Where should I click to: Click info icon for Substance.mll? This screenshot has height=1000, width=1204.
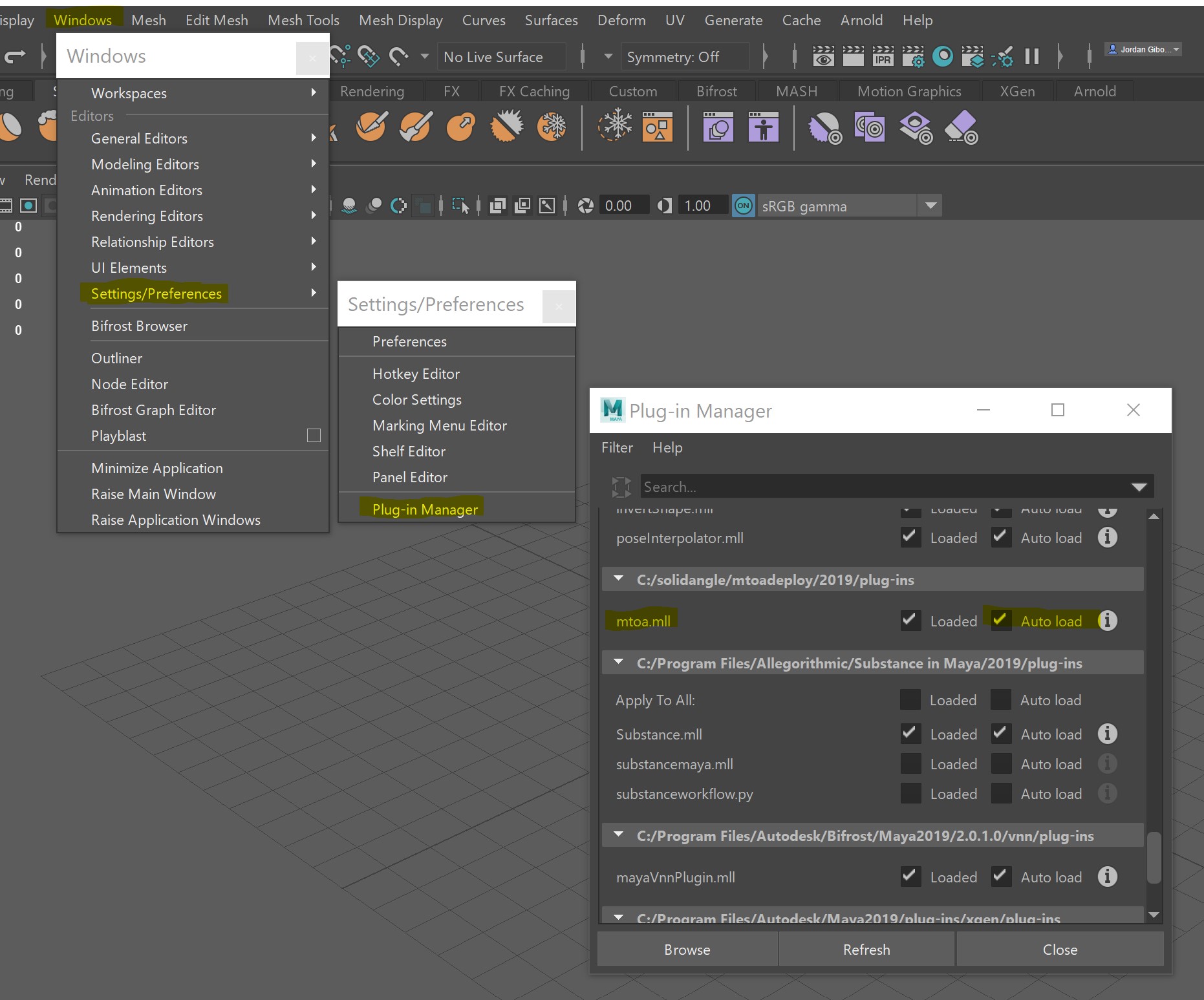point(1107,734)
